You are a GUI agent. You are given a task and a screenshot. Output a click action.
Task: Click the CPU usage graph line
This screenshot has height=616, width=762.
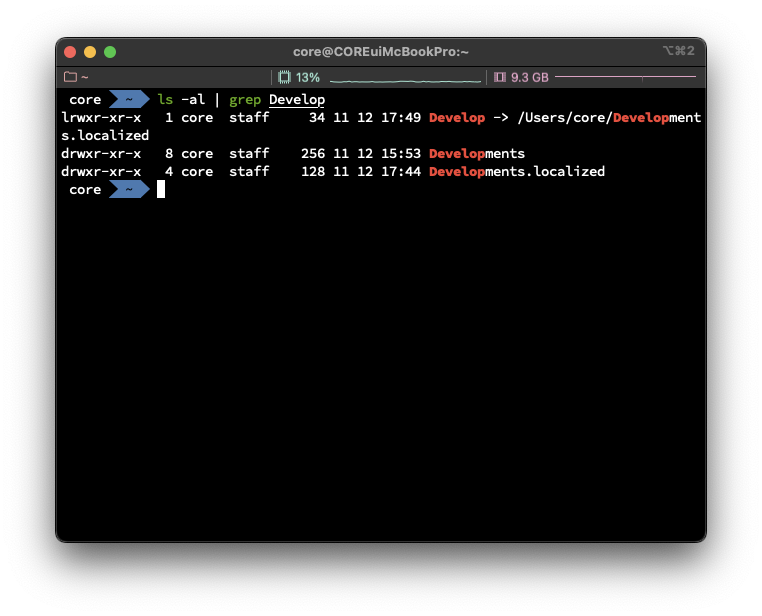point(405,81)
